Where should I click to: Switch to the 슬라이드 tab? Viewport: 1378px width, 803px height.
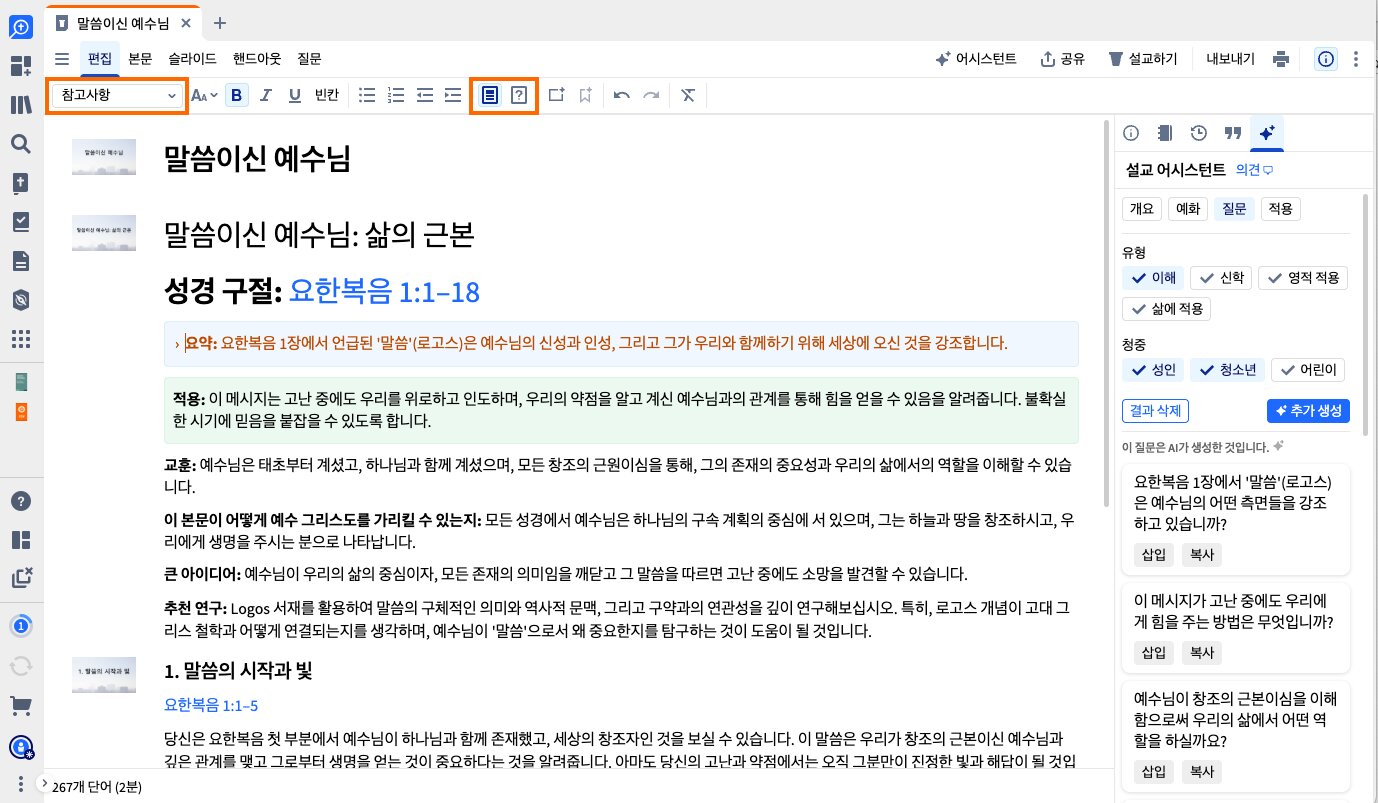pyautogui.click(x=193, y=59)
